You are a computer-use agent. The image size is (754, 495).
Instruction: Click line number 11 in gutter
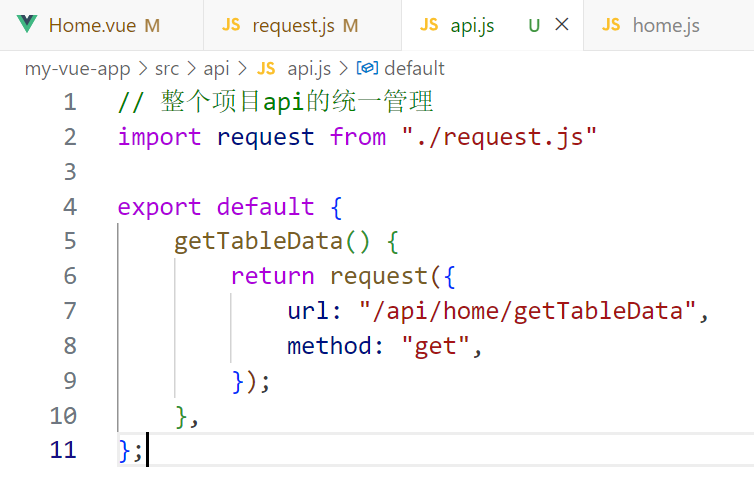click(63, 450)
